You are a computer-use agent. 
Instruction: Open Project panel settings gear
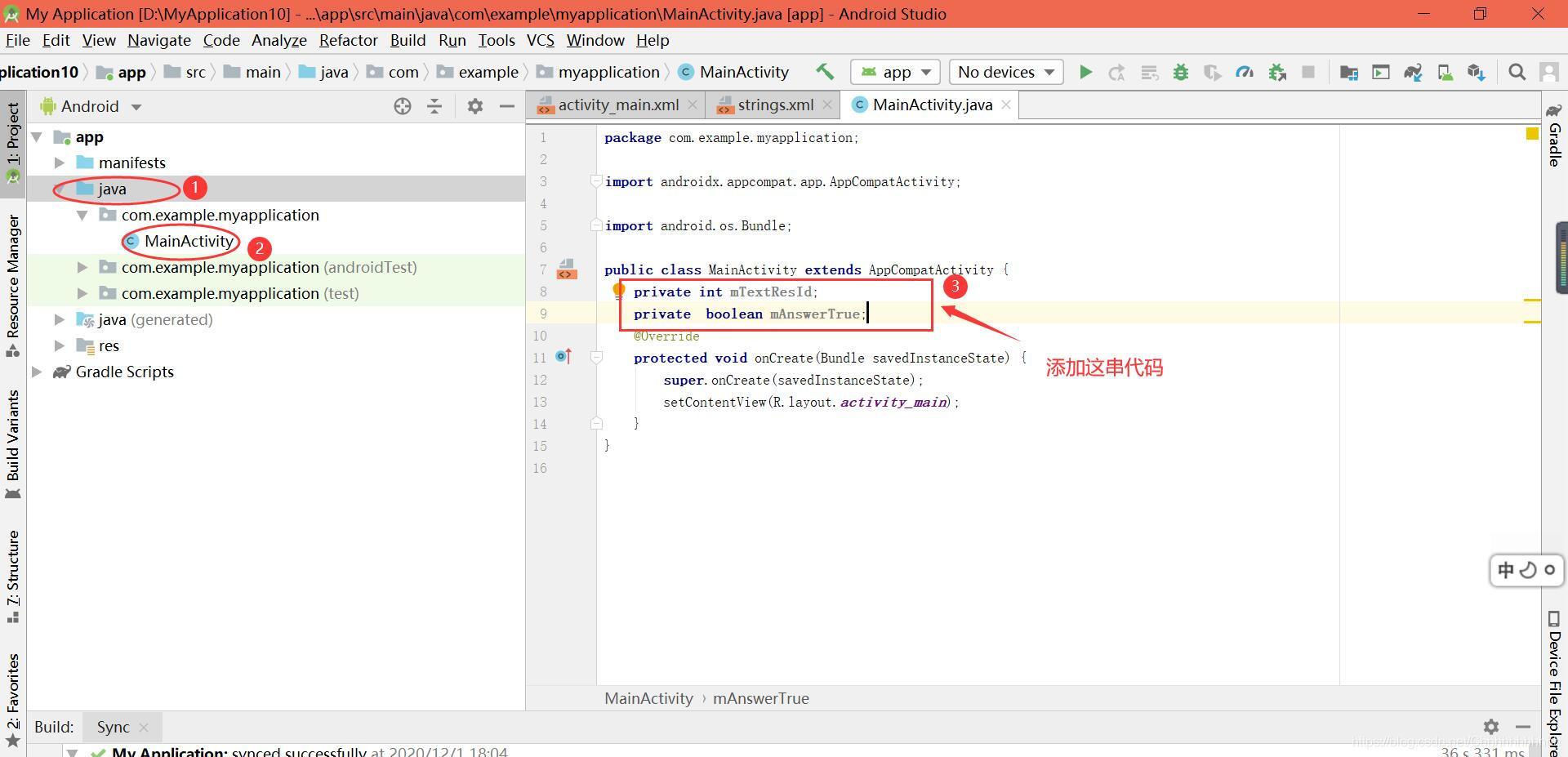(475, 106)
